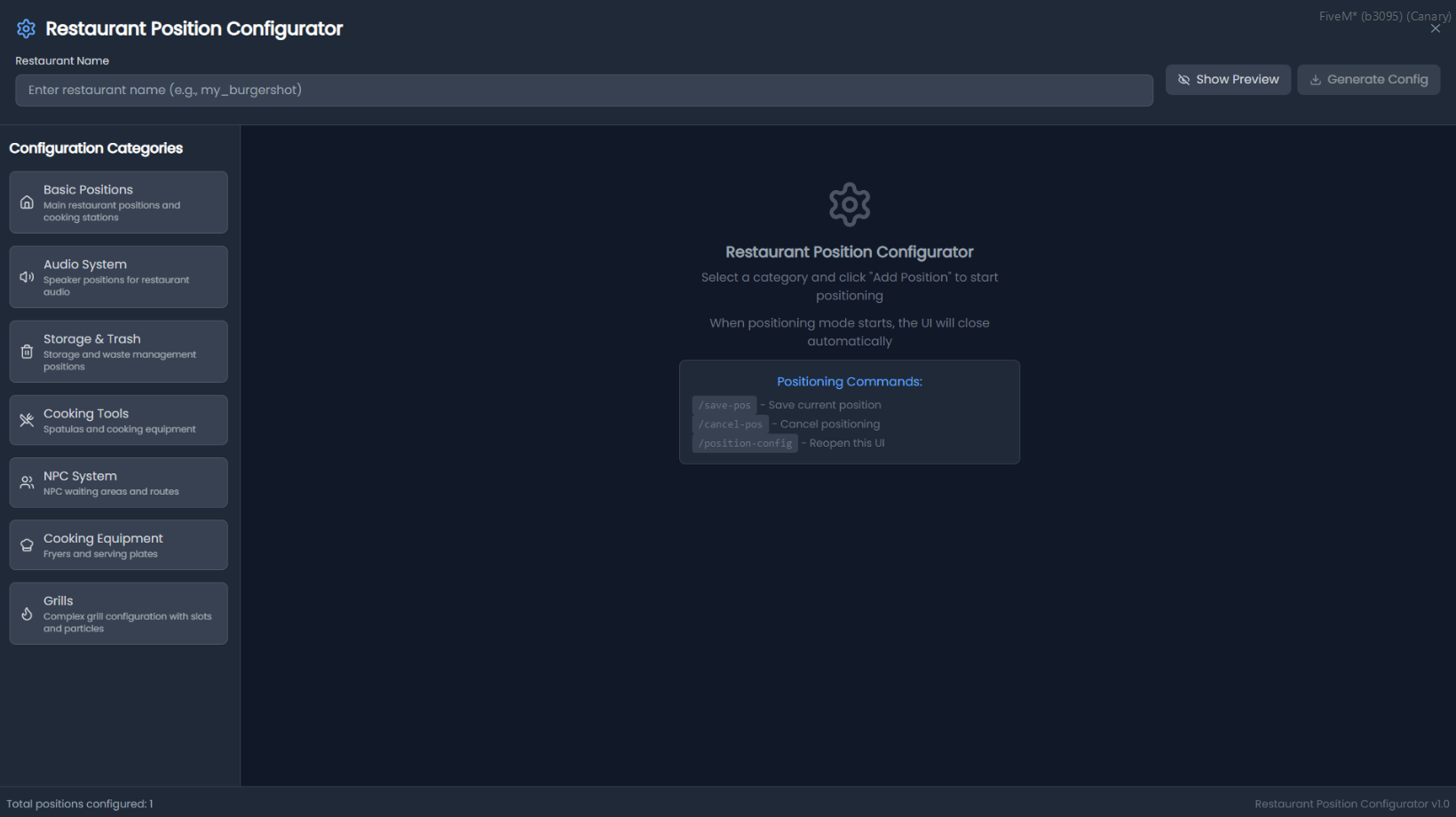Click the large gear icon in center panel
1456x817 pixels.
point(849,204)
